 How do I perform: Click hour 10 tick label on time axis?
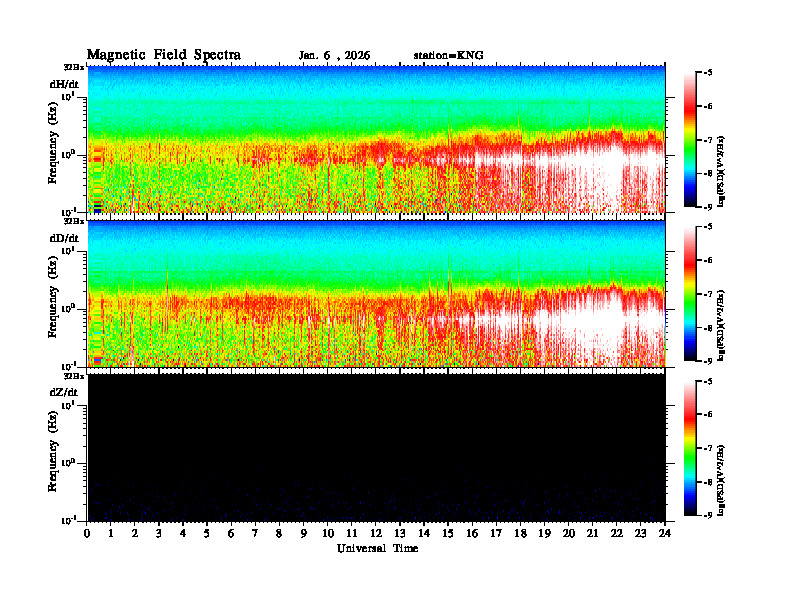pyautogui.click(x=328, y=533)
